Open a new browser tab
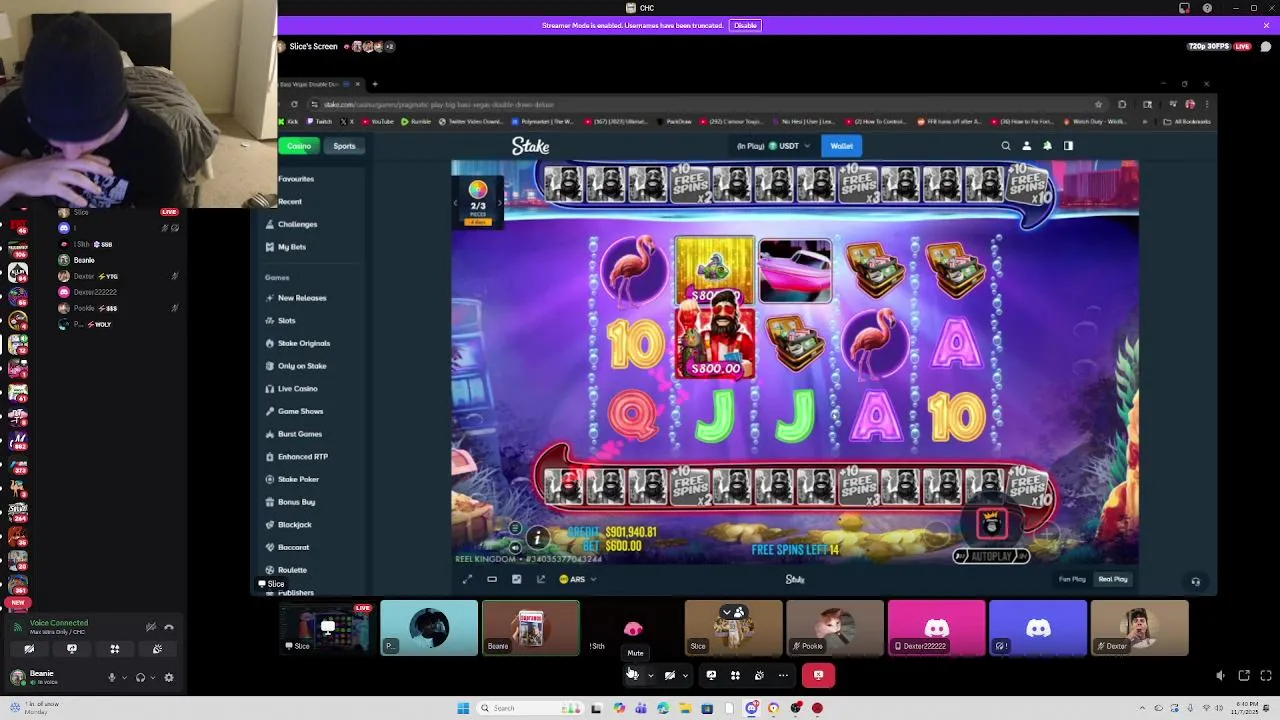 point(374,84)
